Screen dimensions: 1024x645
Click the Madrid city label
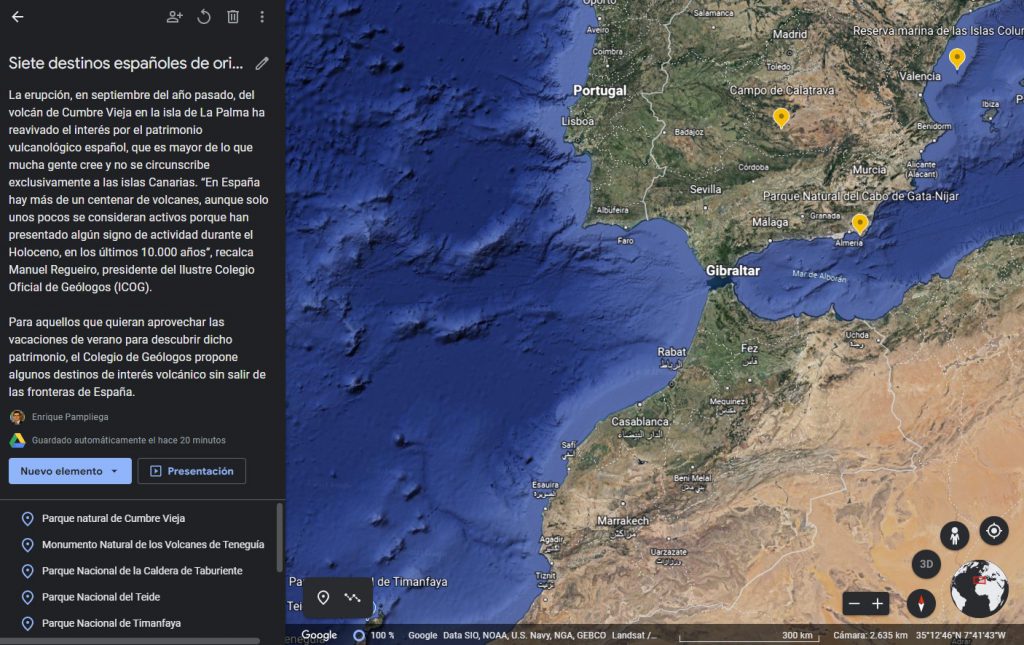pos(790,35)
